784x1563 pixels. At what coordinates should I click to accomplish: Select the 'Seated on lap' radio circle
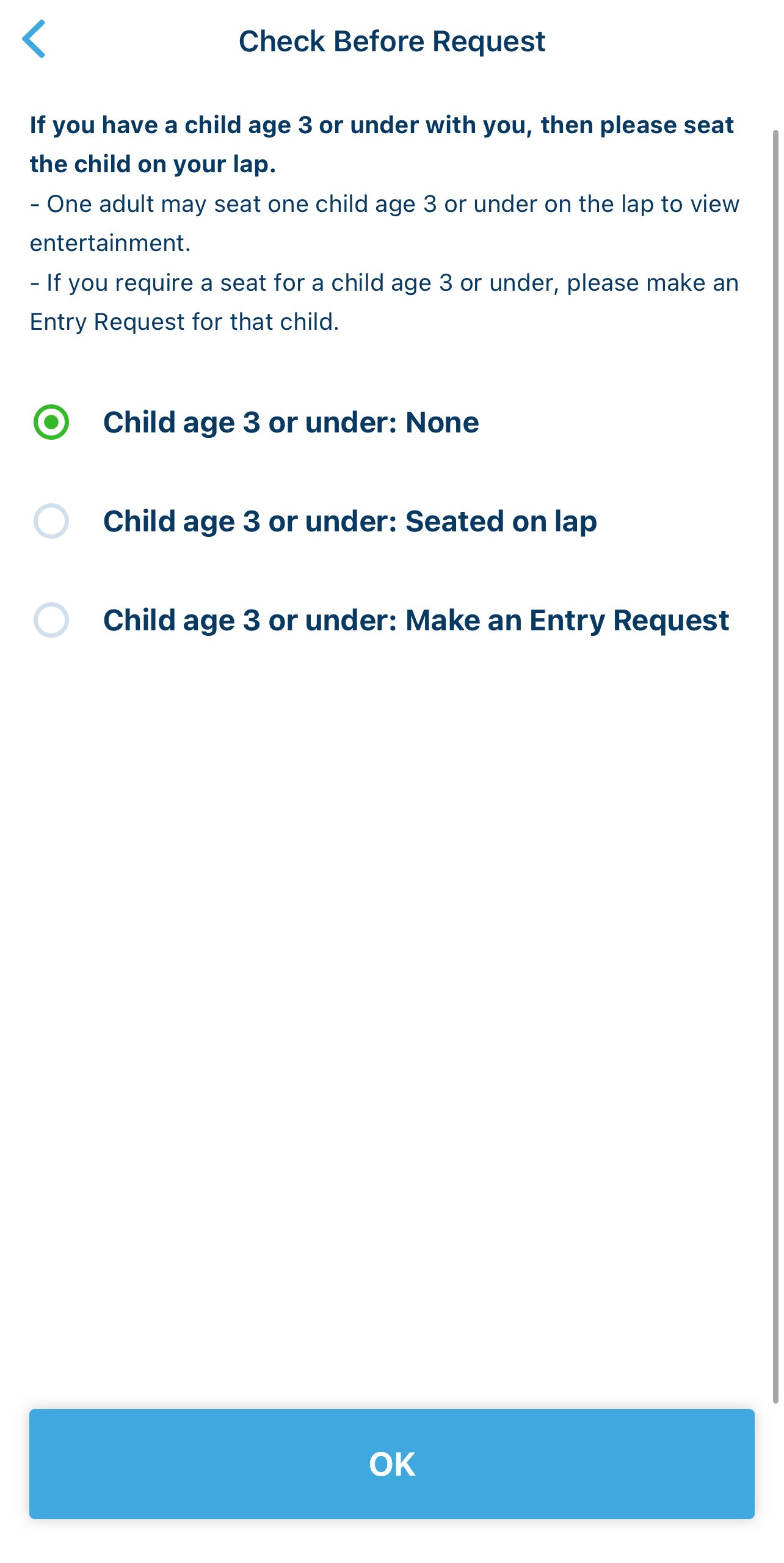coord(51,521)
